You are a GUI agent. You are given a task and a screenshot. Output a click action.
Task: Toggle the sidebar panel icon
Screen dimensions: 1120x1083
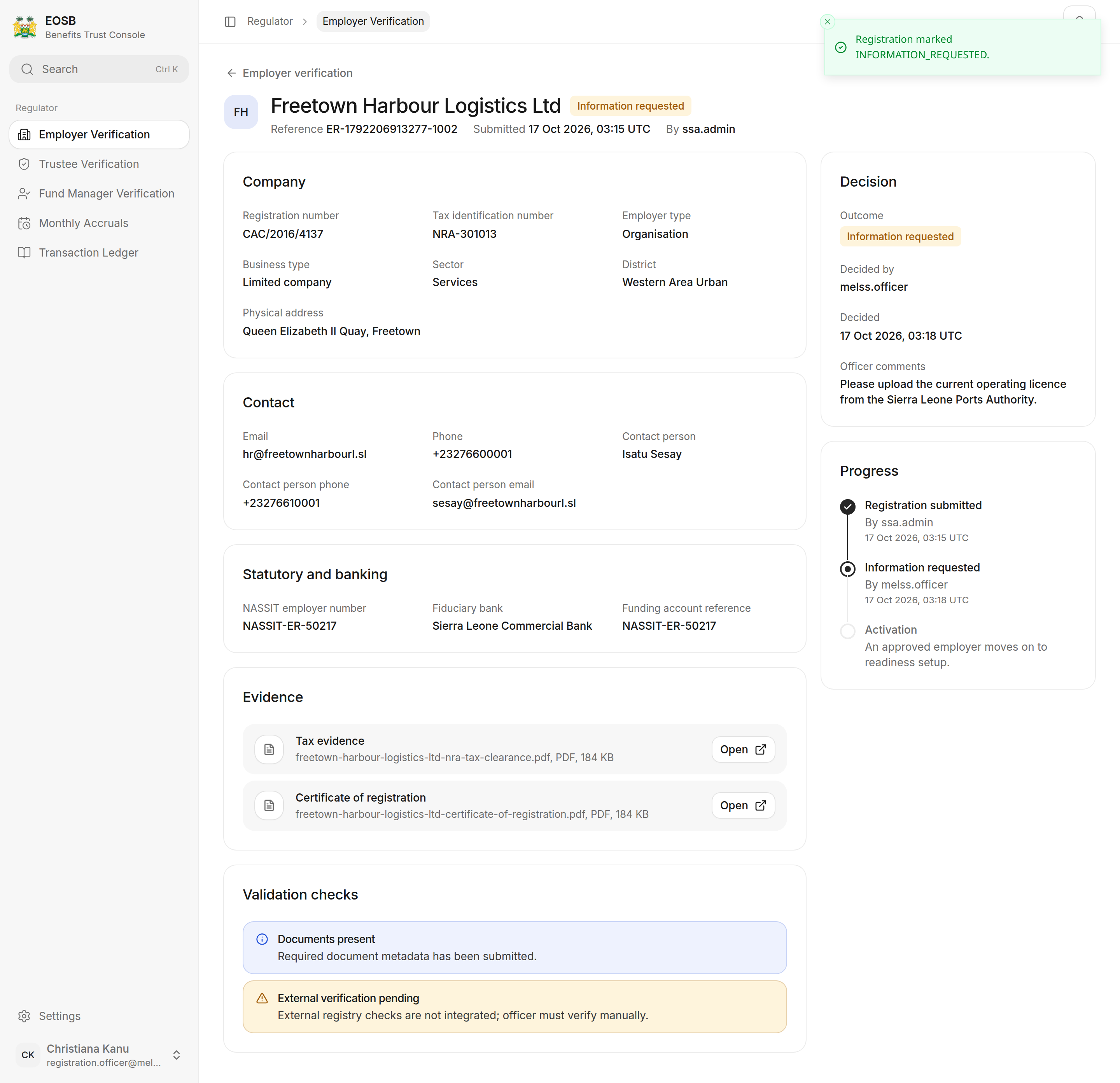point(230,22)
